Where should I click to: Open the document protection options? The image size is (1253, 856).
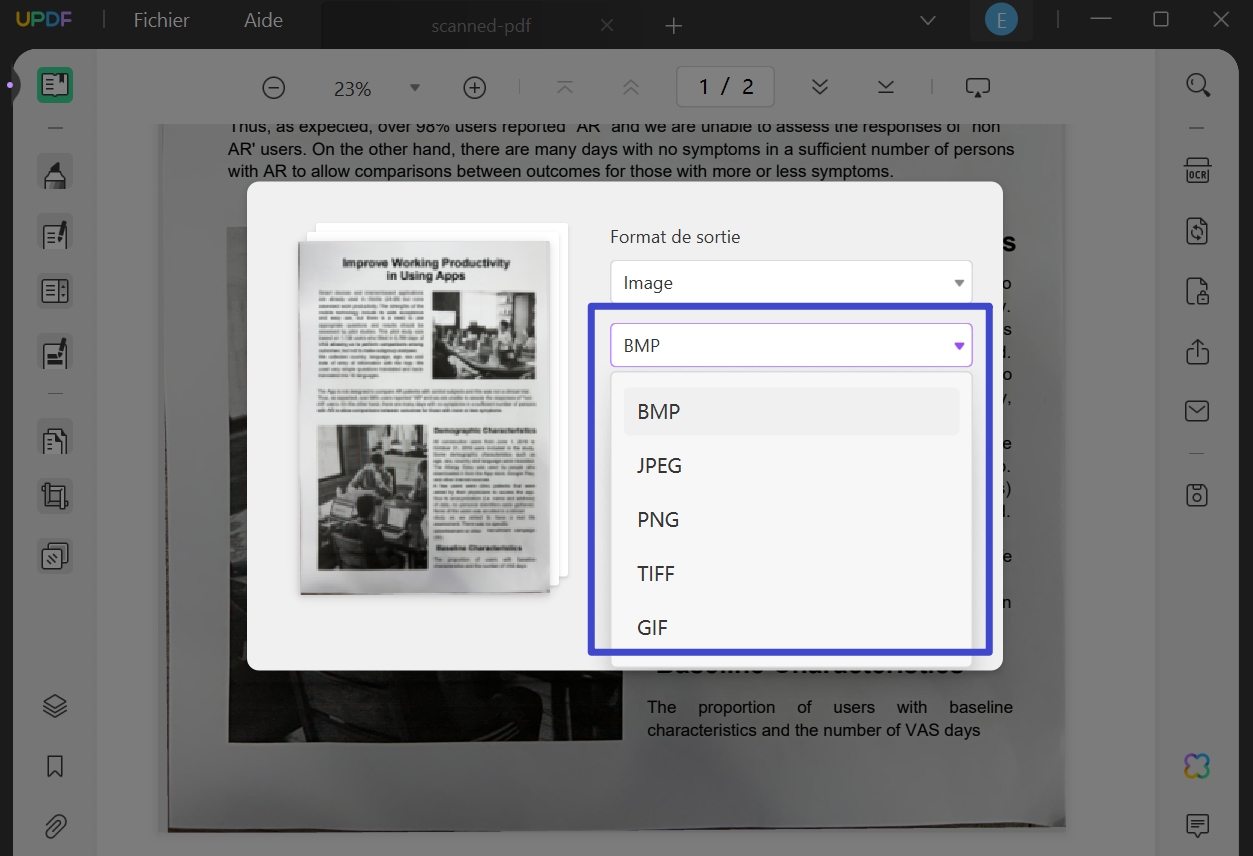[1197, 291]
